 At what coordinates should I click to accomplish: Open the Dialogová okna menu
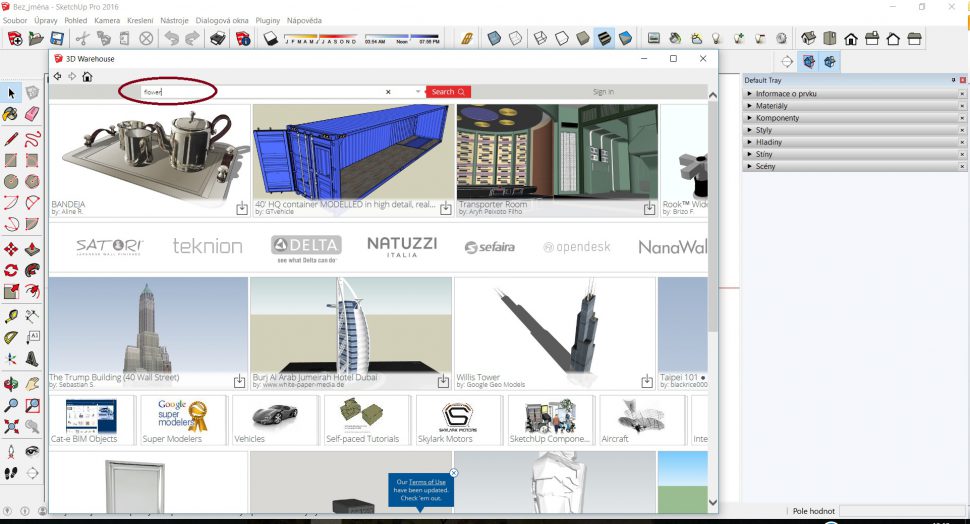[221, 20]
